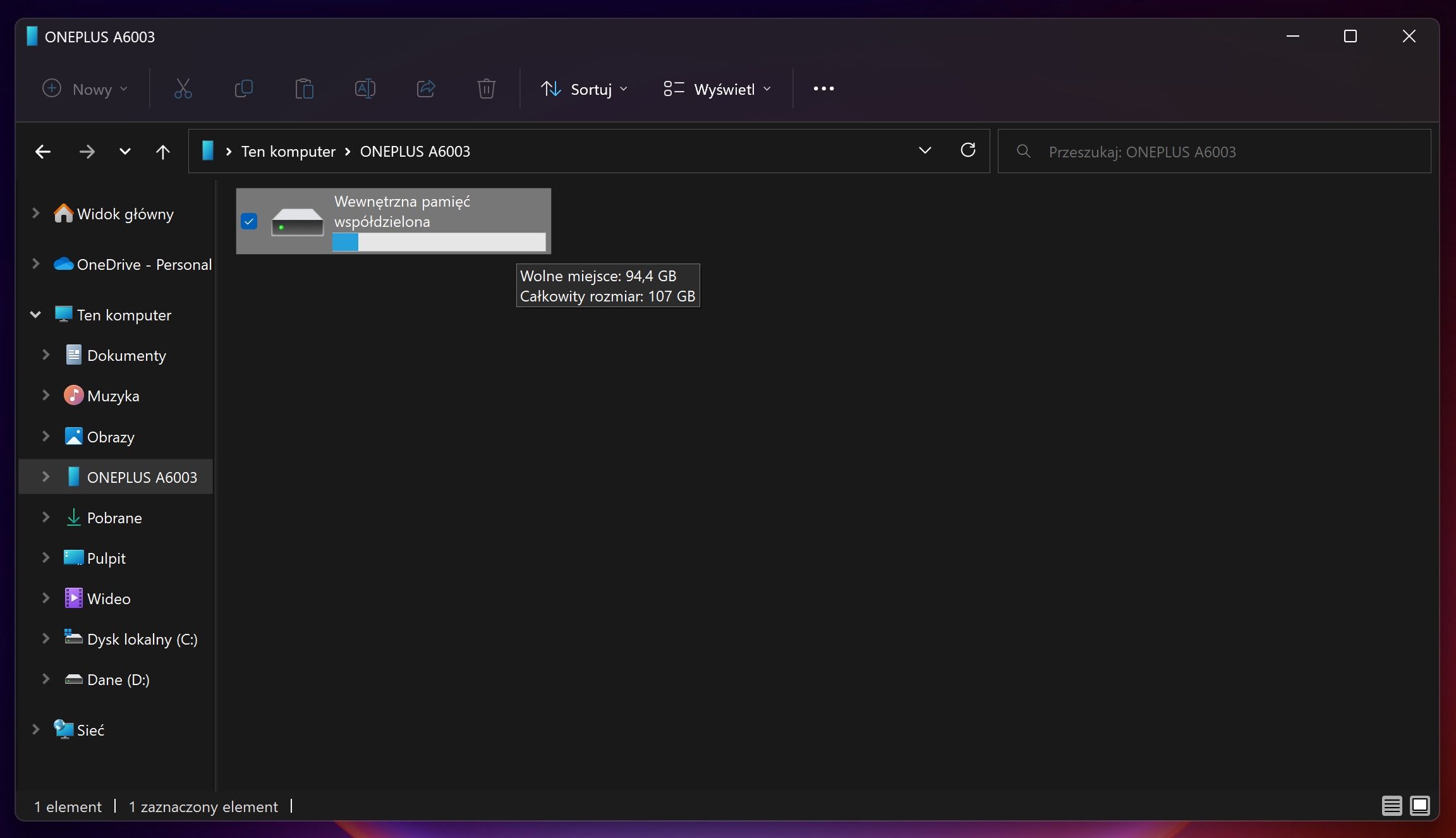The height and width of the screenshot is (838, 1456).
Task: Expand the Dysk lokalny (C:) node
Action: (46, 639)
